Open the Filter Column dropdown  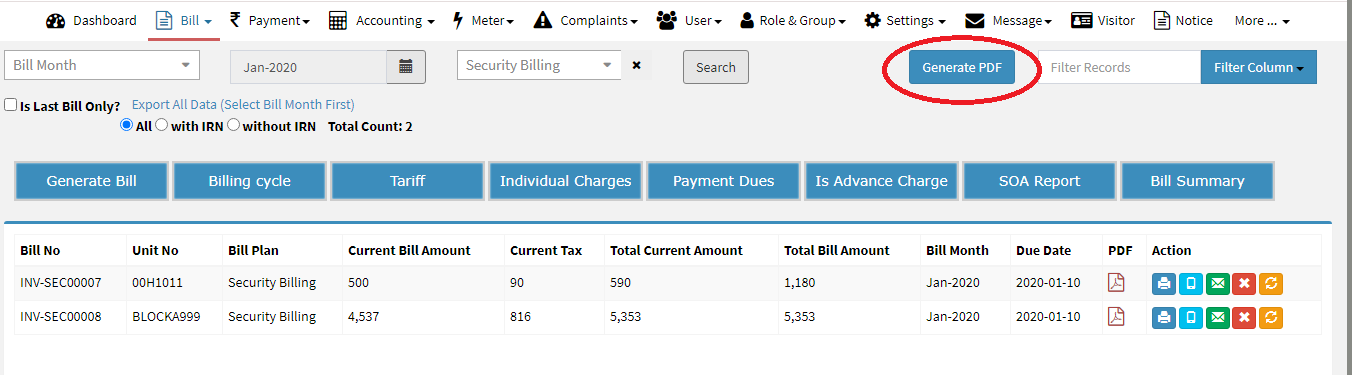pyautogui.click(x=1258, y=67)
